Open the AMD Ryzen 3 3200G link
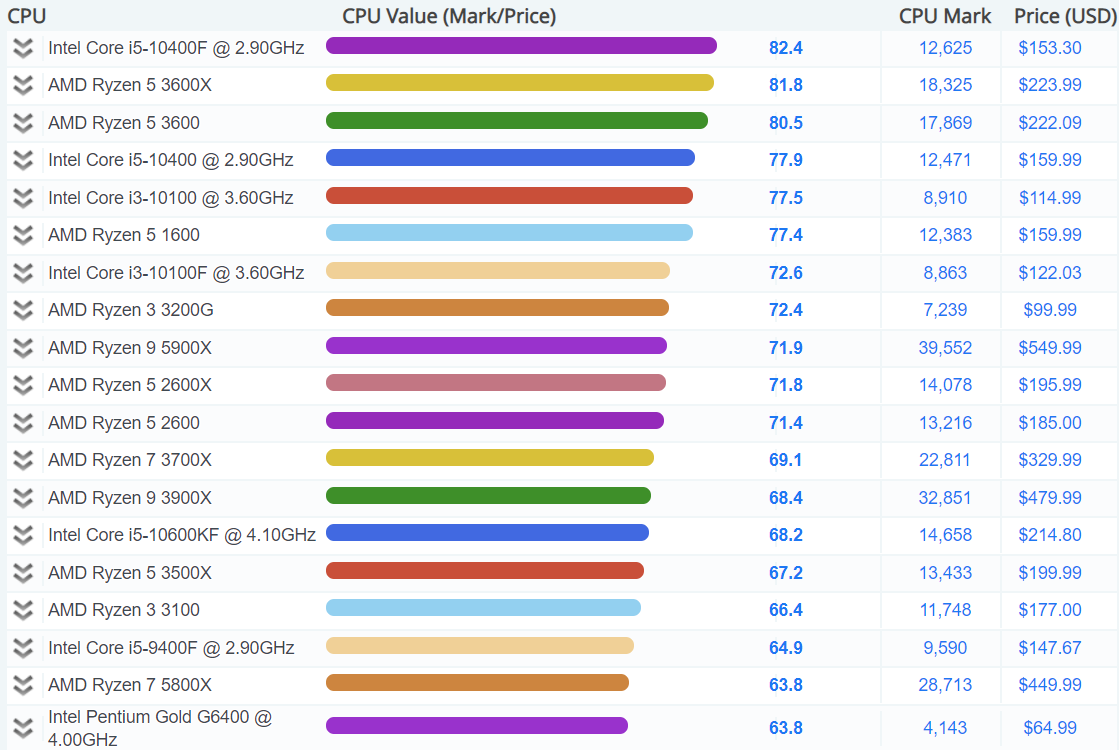1119x750 pixels. click(x=131, y=310)
